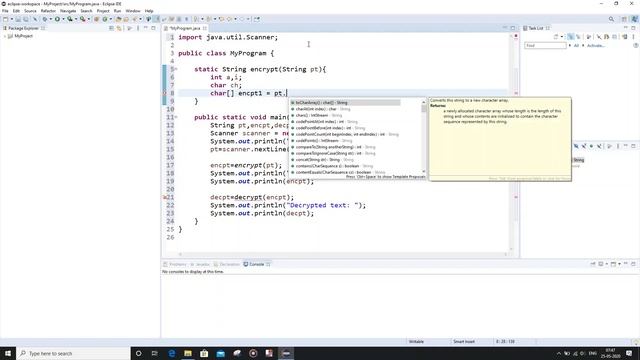Open the External Tools dropdown arrow

click(x=89, y=19)
